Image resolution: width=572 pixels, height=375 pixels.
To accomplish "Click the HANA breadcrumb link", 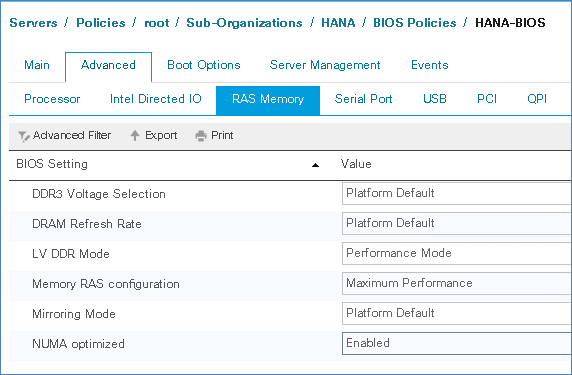I will 338,23.
